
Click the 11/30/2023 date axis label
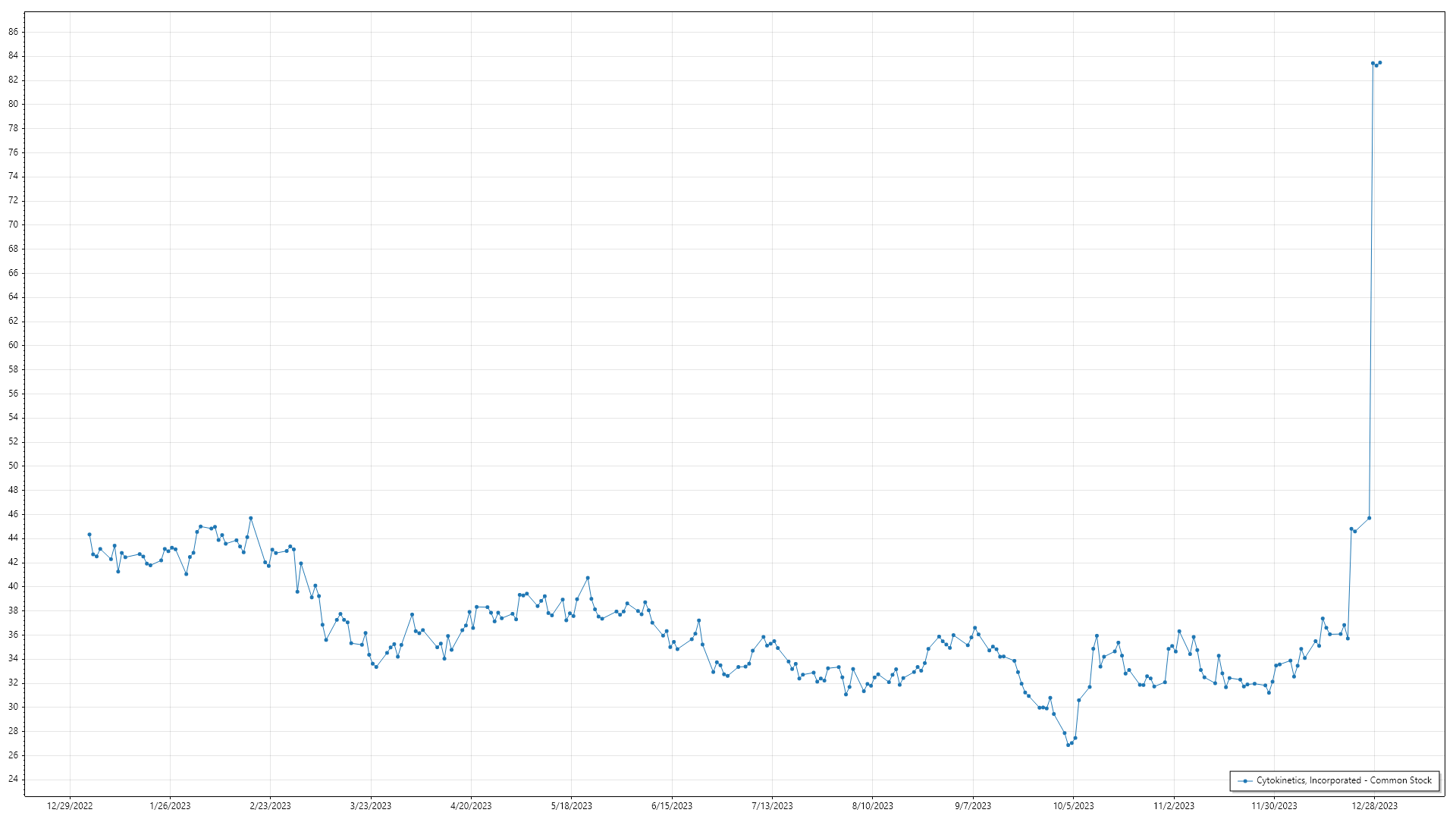[1274, 806]
